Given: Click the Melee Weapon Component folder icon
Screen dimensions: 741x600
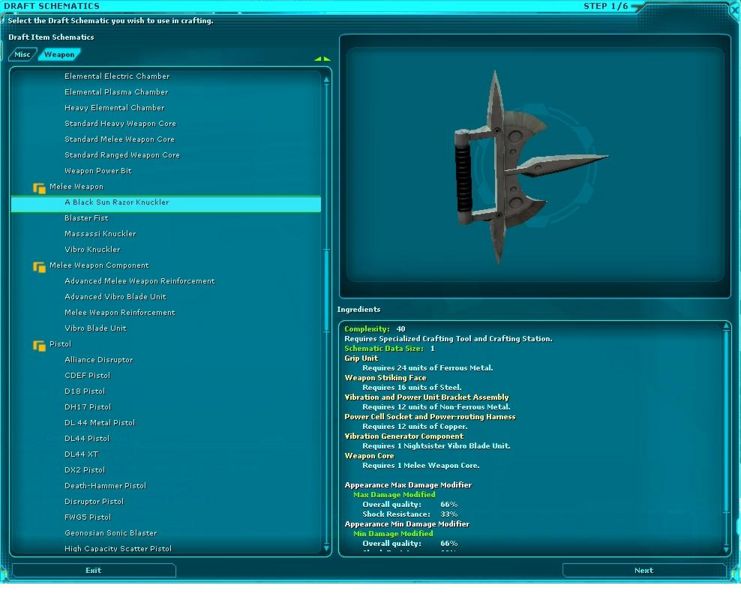Looking at the screenshot, I should (x=39, y=266).
